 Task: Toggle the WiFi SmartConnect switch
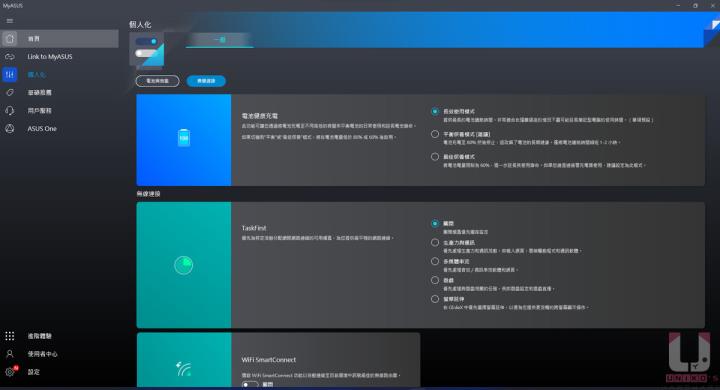click(x=250, y=384)
